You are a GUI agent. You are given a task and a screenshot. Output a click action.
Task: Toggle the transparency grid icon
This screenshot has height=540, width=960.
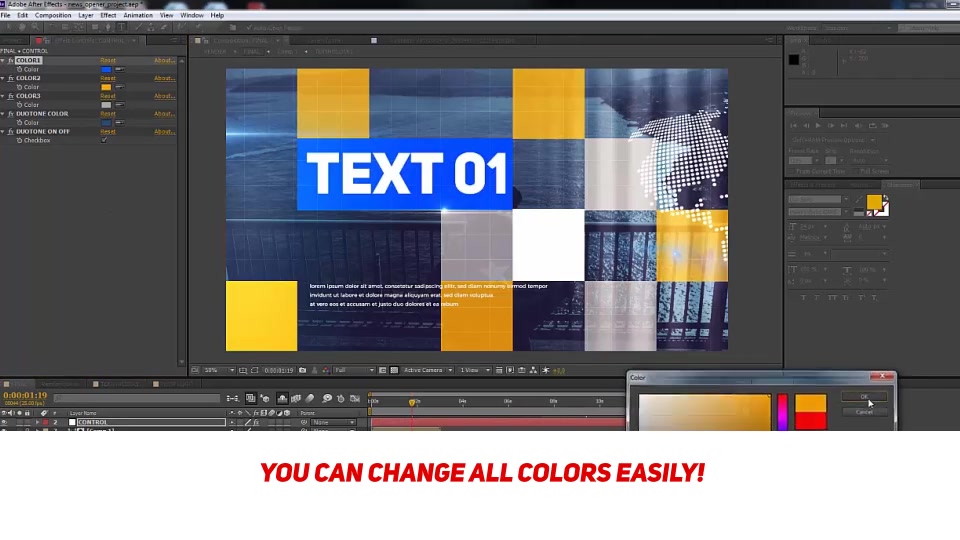(x=394, y=370)
